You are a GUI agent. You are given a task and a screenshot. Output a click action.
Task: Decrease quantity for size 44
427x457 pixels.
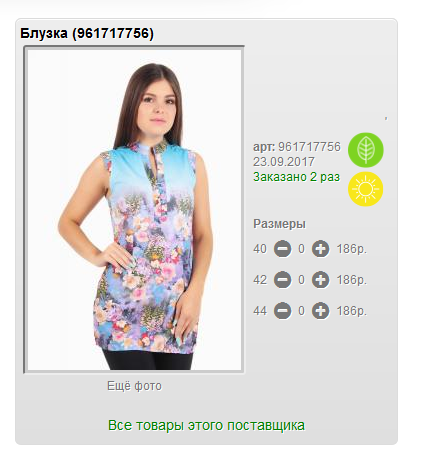click(x=282, y=311)
